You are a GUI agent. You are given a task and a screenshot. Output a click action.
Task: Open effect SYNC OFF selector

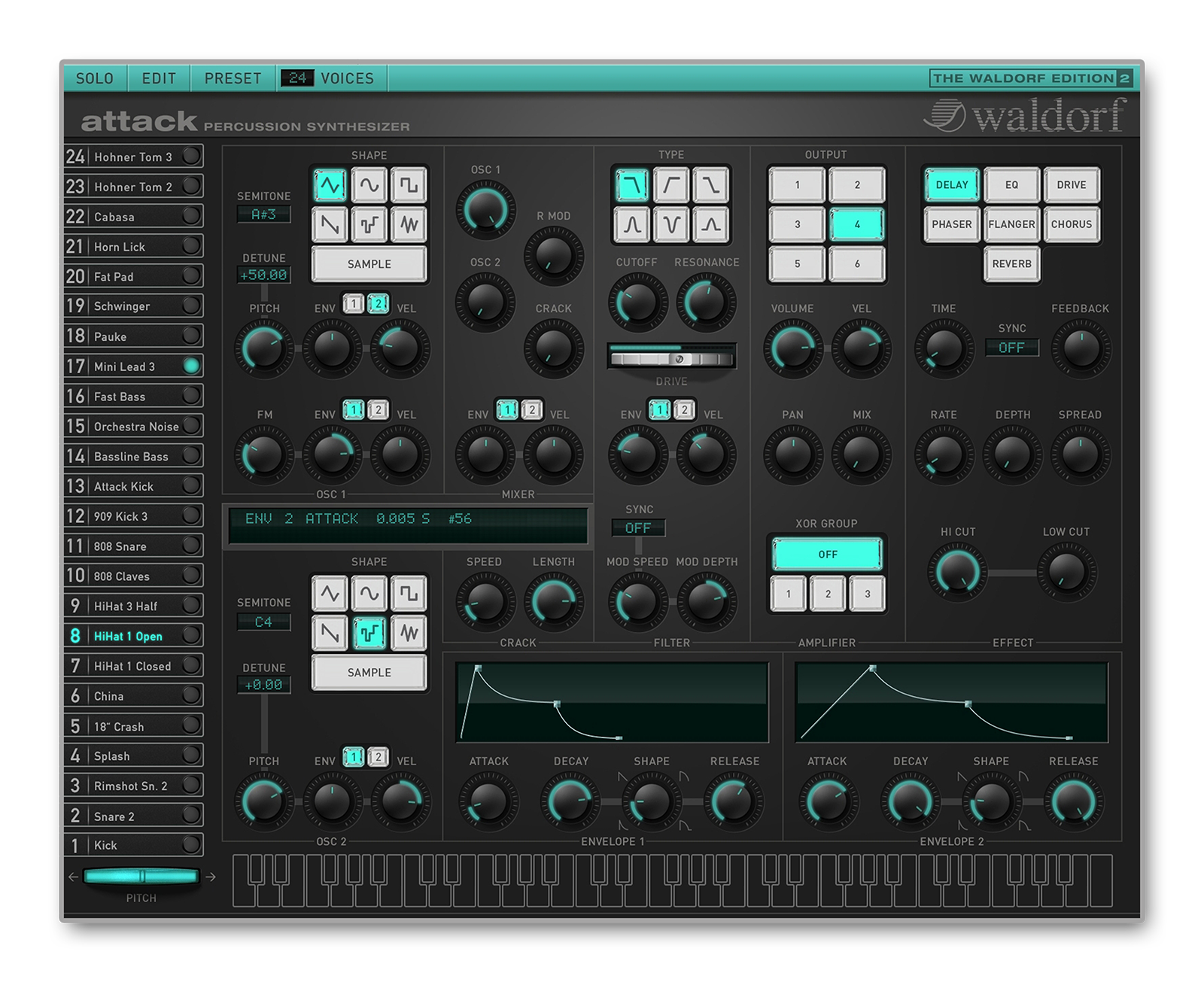coord(1011,348)
